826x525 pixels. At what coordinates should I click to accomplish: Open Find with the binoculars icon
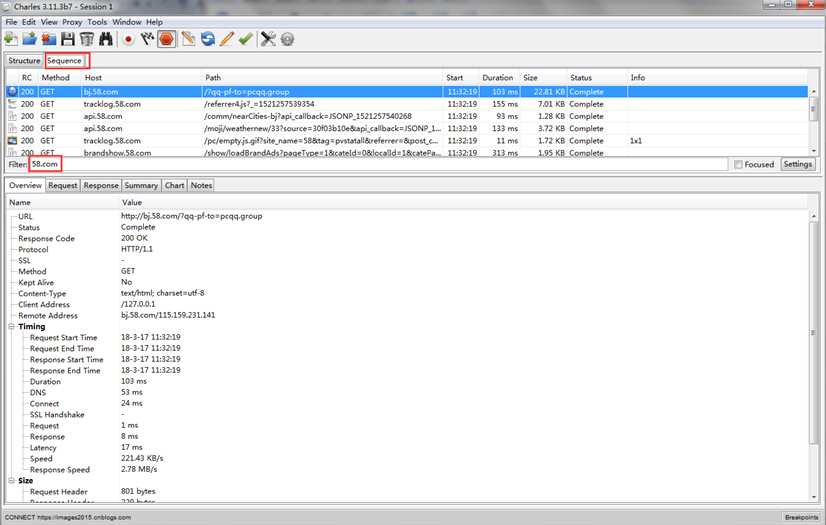pos(106,39)
